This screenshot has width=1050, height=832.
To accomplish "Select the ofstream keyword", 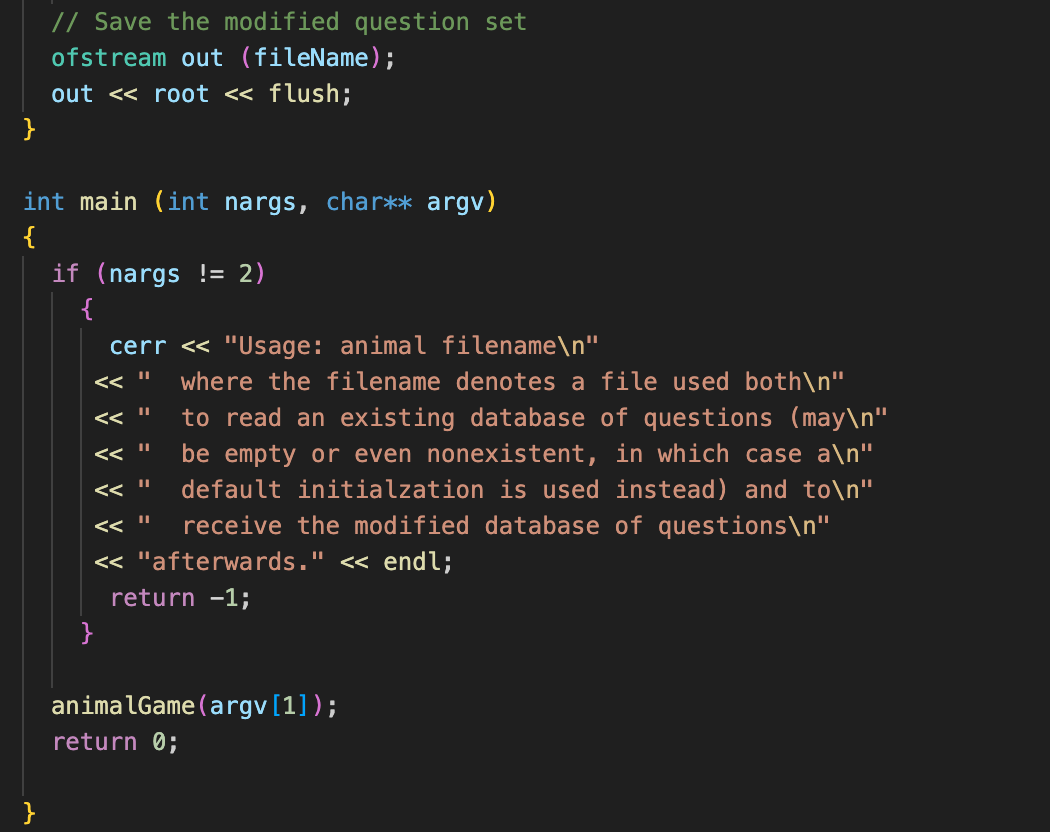I will point(108,57).
